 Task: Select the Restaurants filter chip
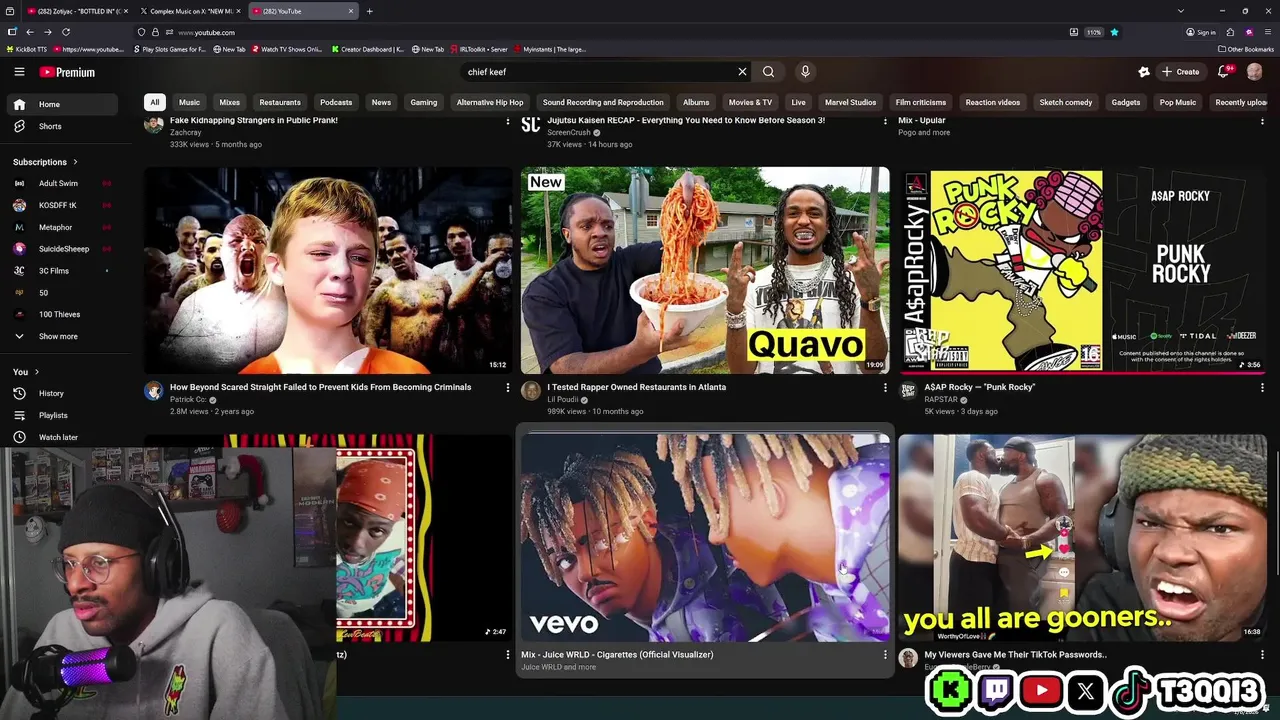280,102
